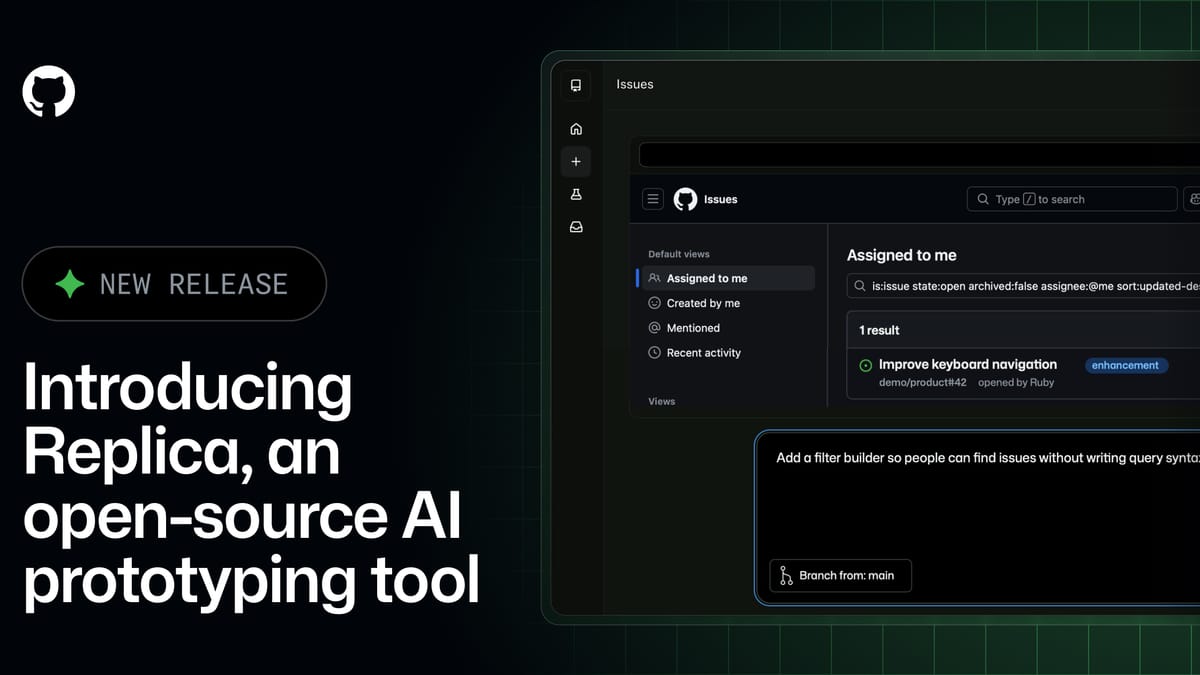1200x675 pixels.
Task: Select 'Assigned to me' view
Action: pyautogui.click(x=725, y=278)
